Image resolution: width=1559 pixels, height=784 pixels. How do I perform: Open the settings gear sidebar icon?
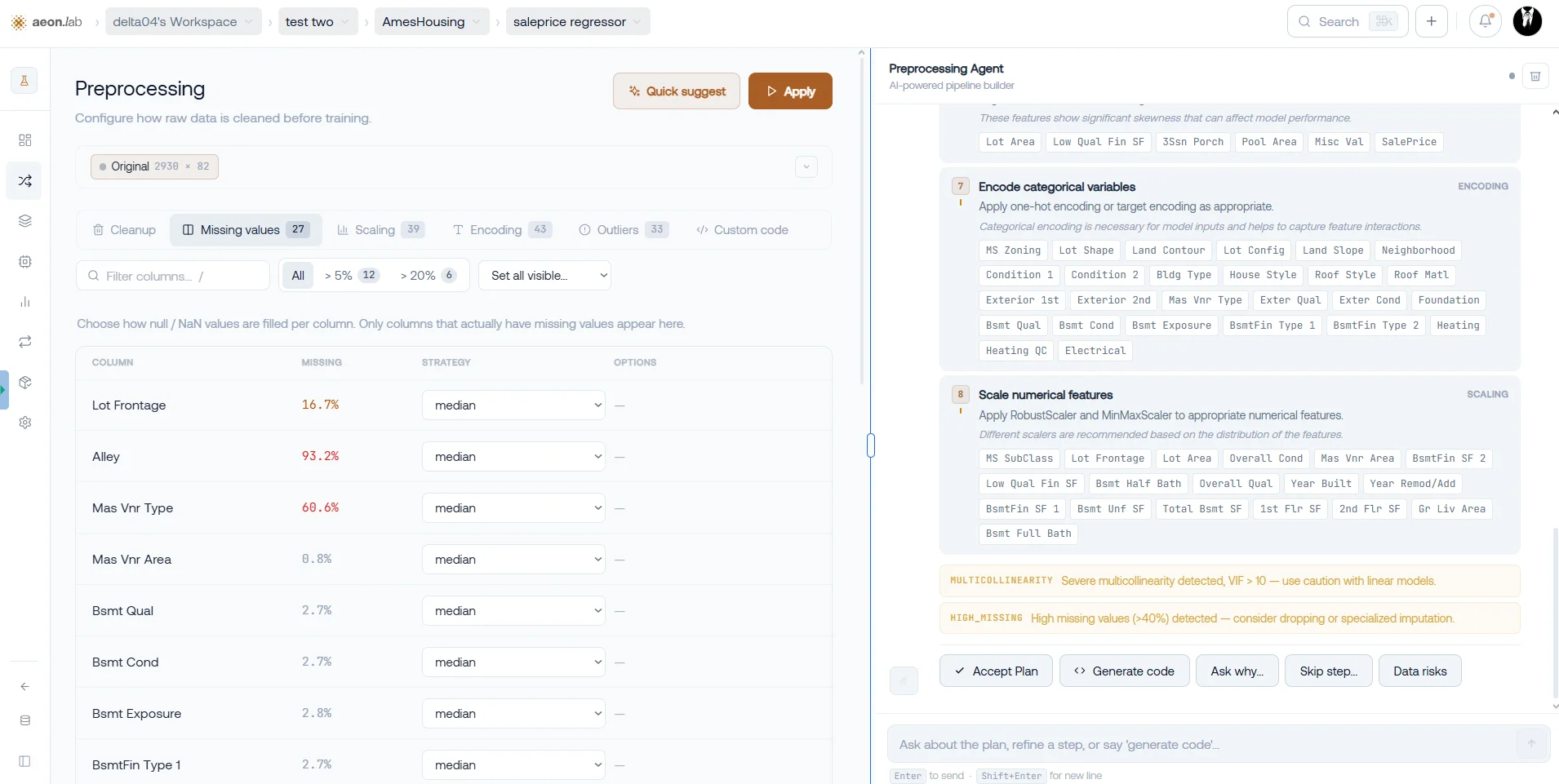24,423
